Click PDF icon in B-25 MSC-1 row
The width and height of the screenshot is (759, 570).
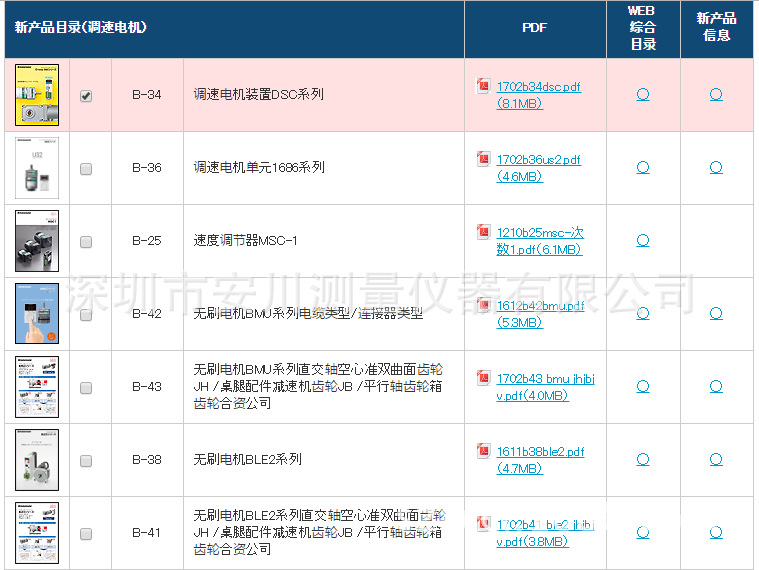(483, 233)
